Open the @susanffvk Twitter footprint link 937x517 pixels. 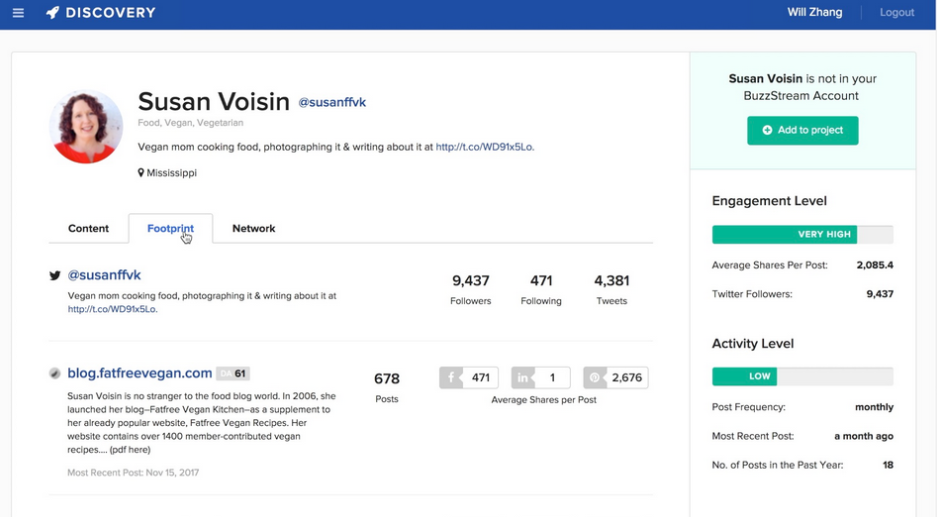click(104, 275)
